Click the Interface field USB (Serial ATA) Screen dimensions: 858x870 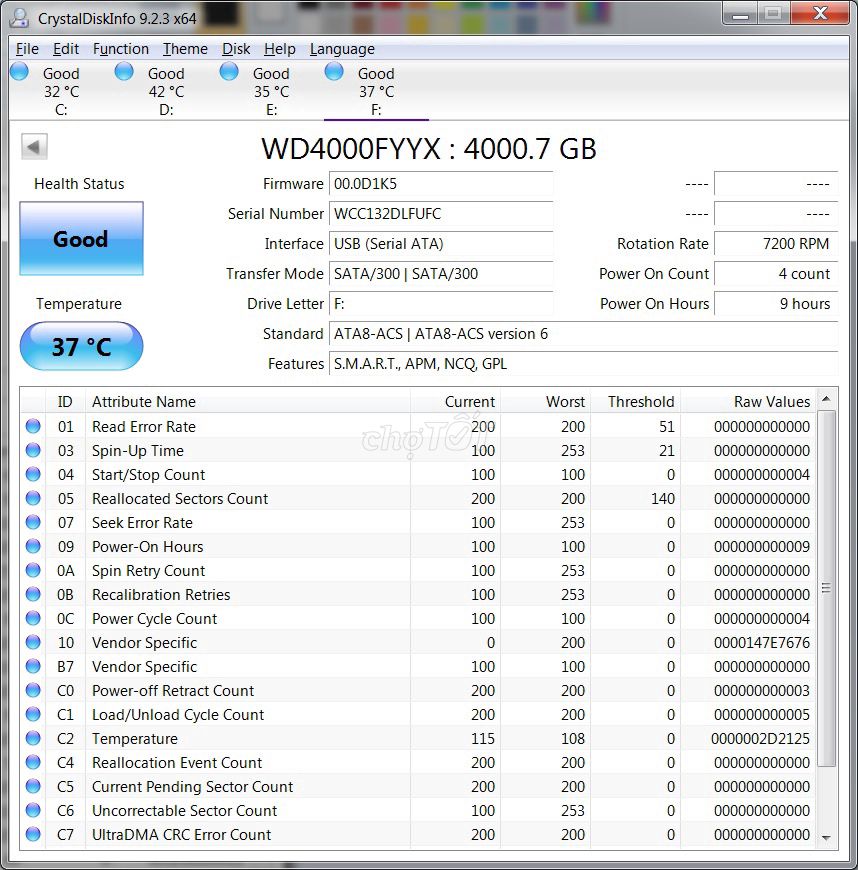point(441,244)
